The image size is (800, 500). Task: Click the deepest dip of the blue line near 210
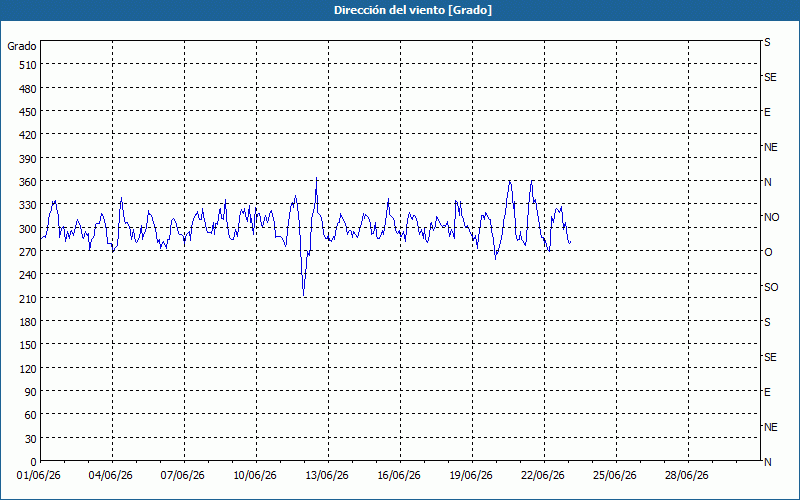304,295
